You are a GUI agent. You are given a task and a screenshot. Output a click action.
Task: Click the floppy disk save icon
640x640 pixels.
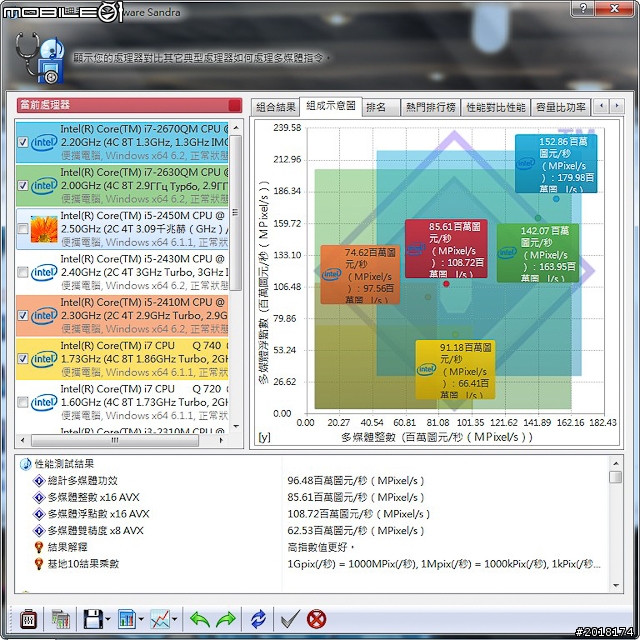(x=93, y=619)
